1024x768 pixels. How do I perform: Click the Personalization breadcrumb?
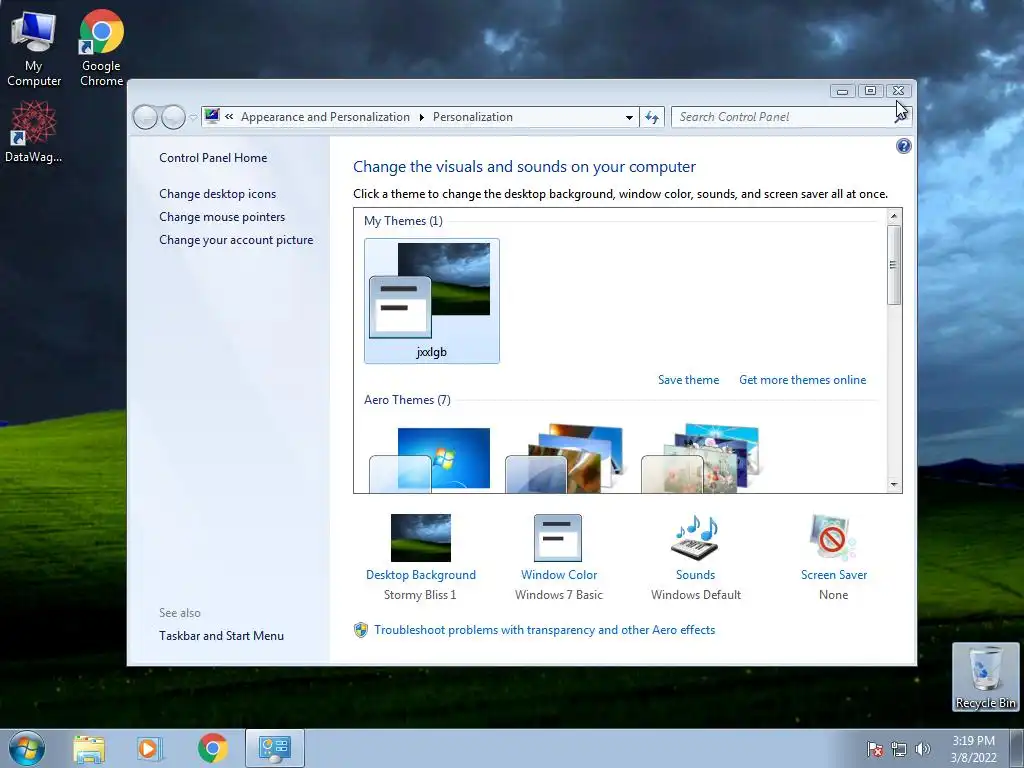[473, 117]
